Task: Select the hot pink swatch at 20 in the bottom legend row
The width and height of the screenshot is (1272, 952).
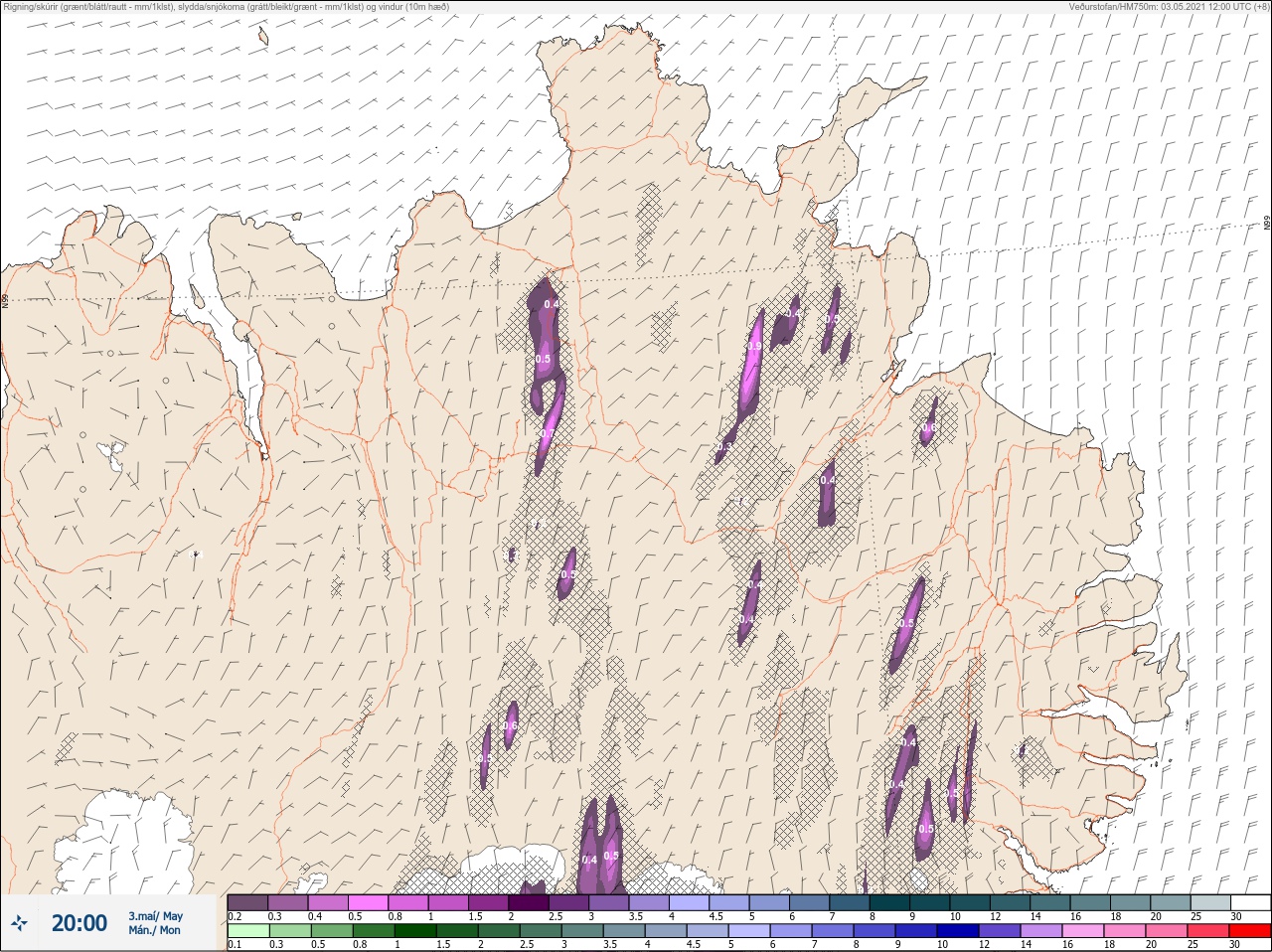Action: pos(1166,931)
